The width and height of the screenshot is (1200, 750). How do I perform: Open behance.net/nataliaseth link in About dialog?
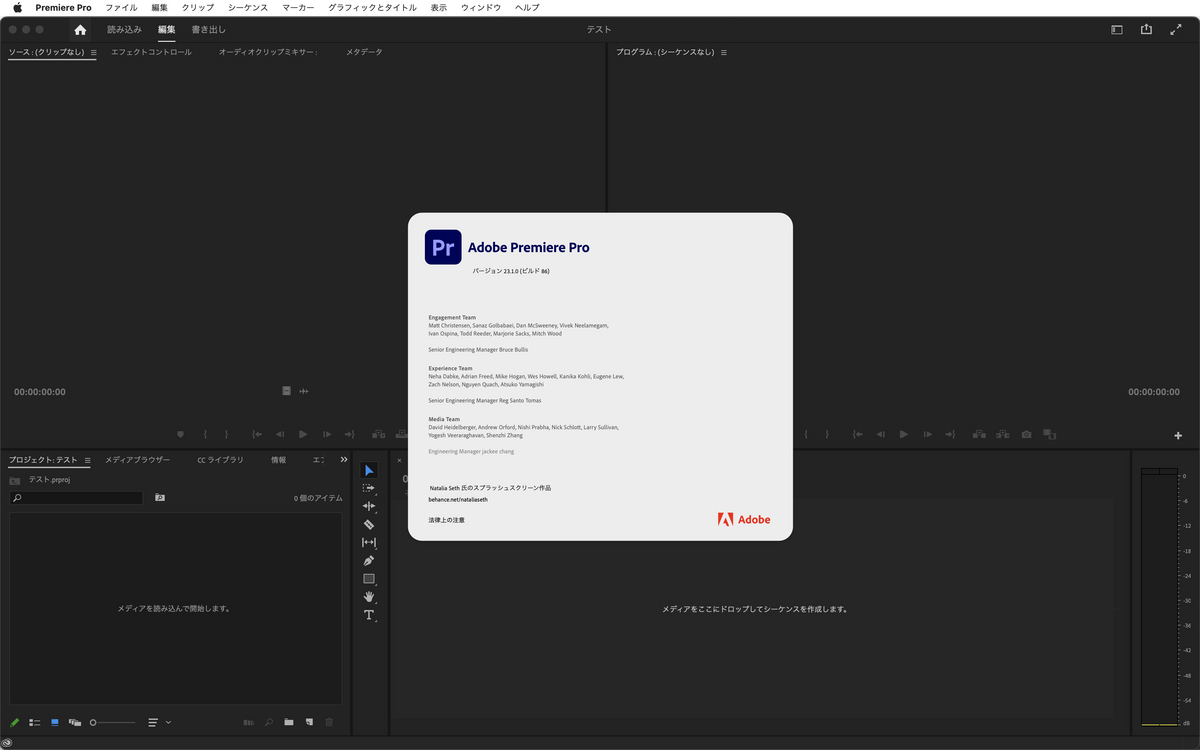click(456, 498)
